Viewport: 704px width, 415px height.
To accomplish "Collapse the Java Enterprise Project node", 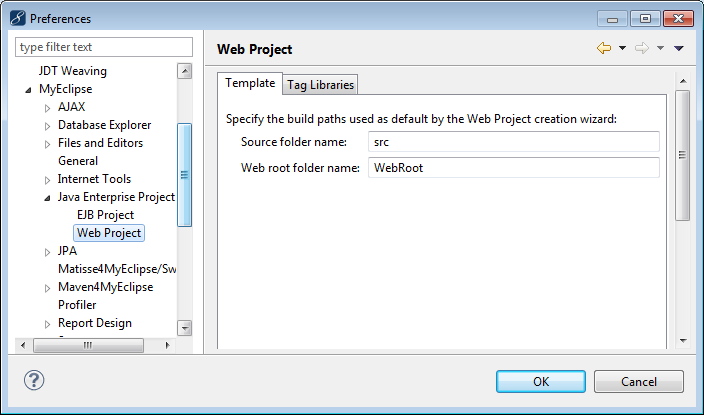I will (x=47, y=198).
